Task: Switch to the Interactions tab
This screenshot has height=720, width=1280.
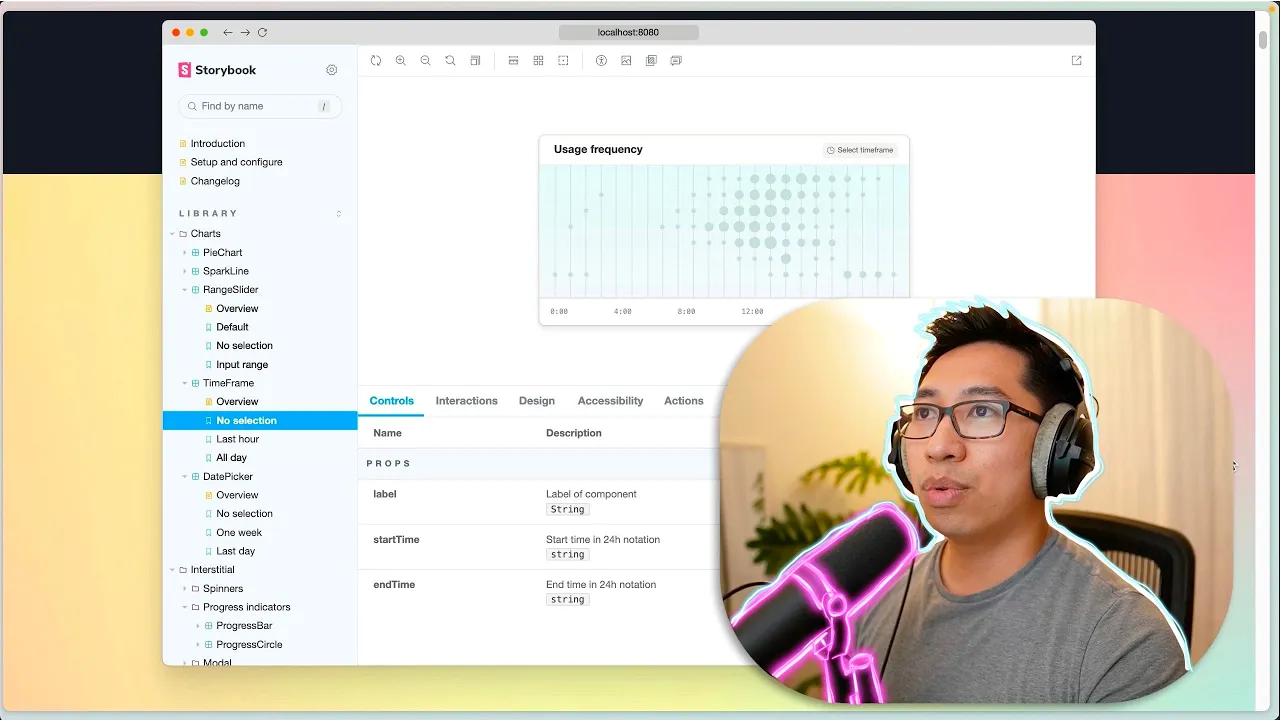Action: pos(466,401)
